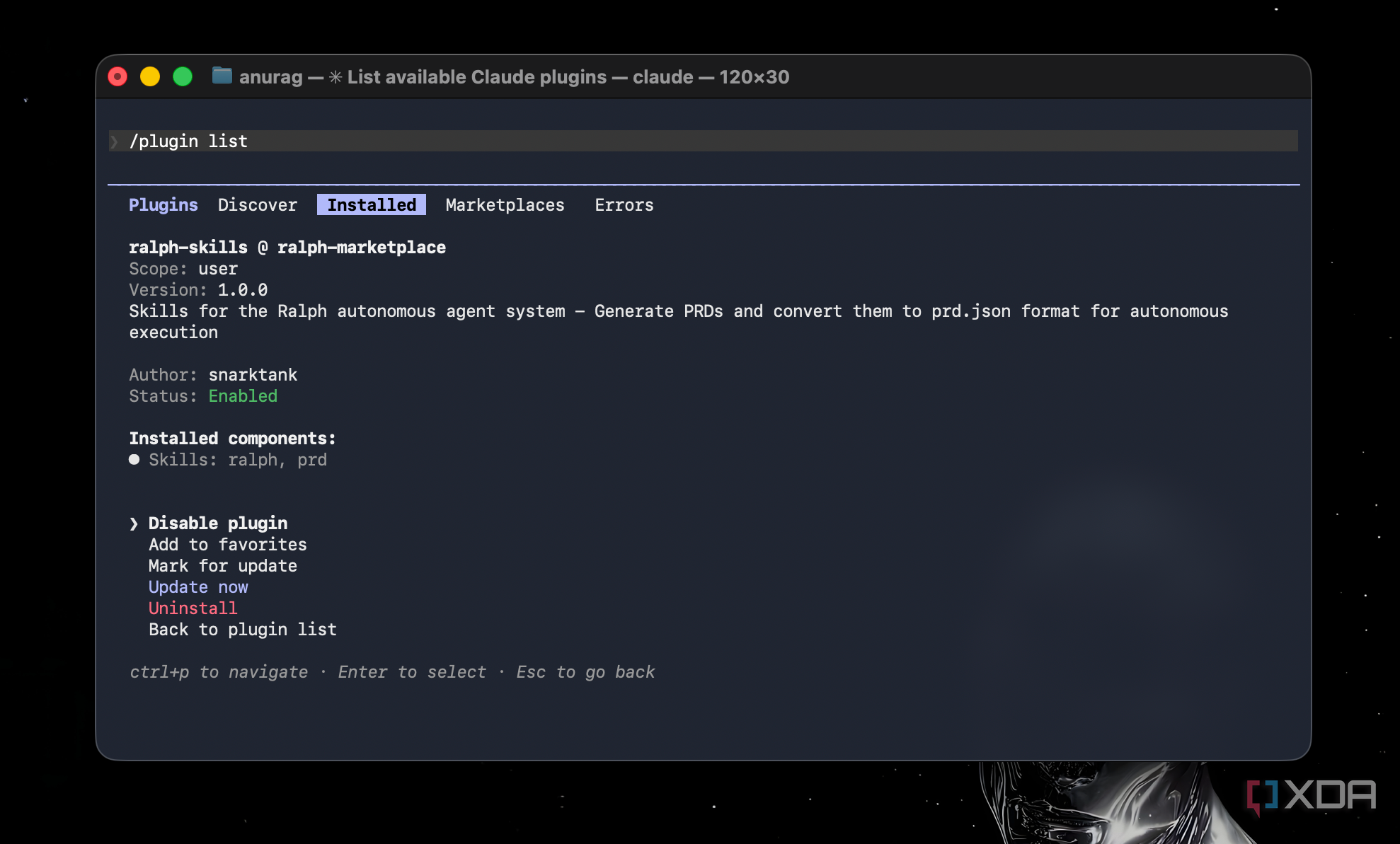Click the selection arrow beside Disable plugin
The height and width of the screenshot is (844, 1400).
point(134,524)
